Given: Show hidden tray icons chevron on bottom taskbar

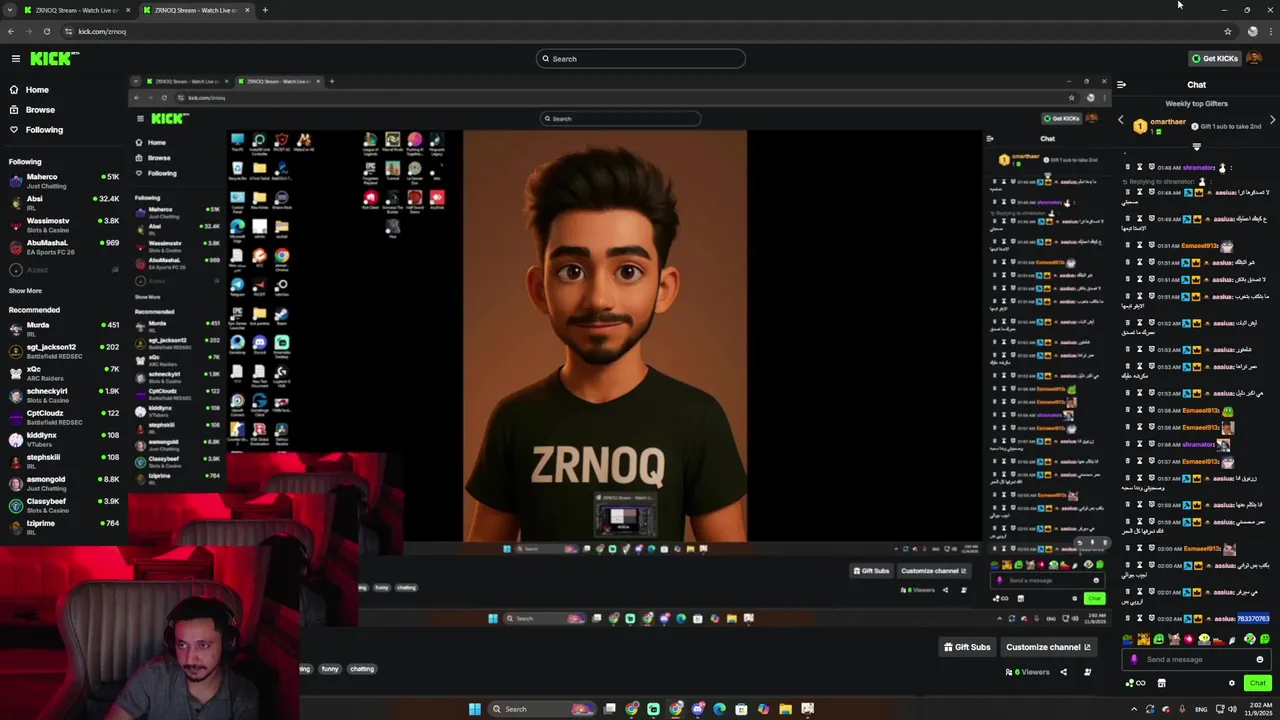Looking at the screenshot, I should click(x=1134, y=709).
